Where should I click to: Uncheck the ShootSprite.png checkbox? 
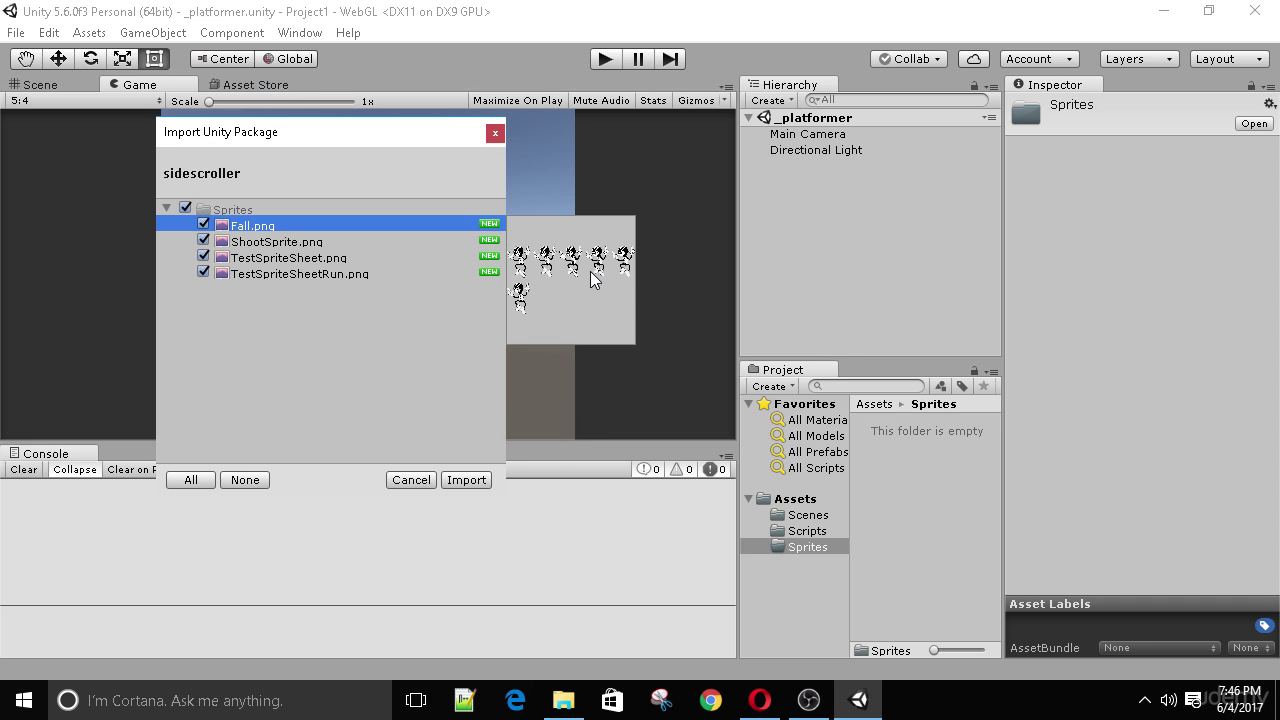(x=204, y=240)
